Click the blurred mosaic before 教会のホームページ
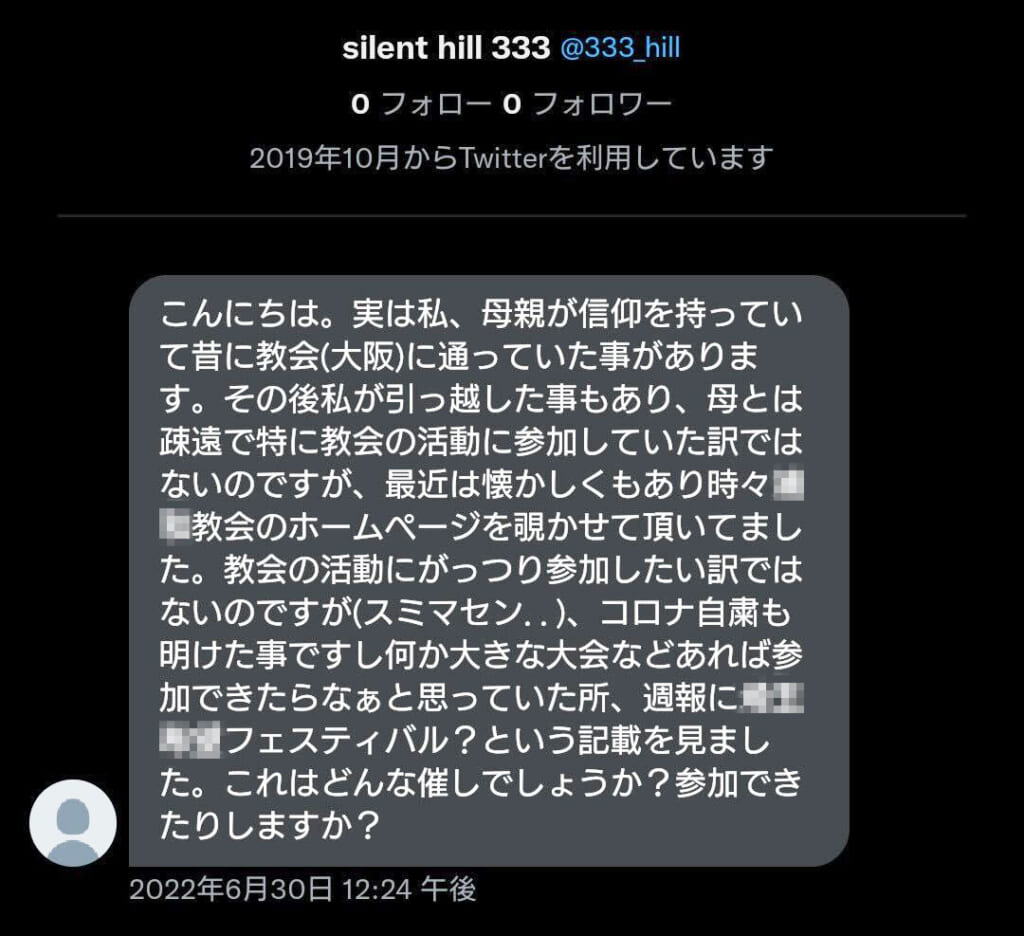 pos(174,527)
